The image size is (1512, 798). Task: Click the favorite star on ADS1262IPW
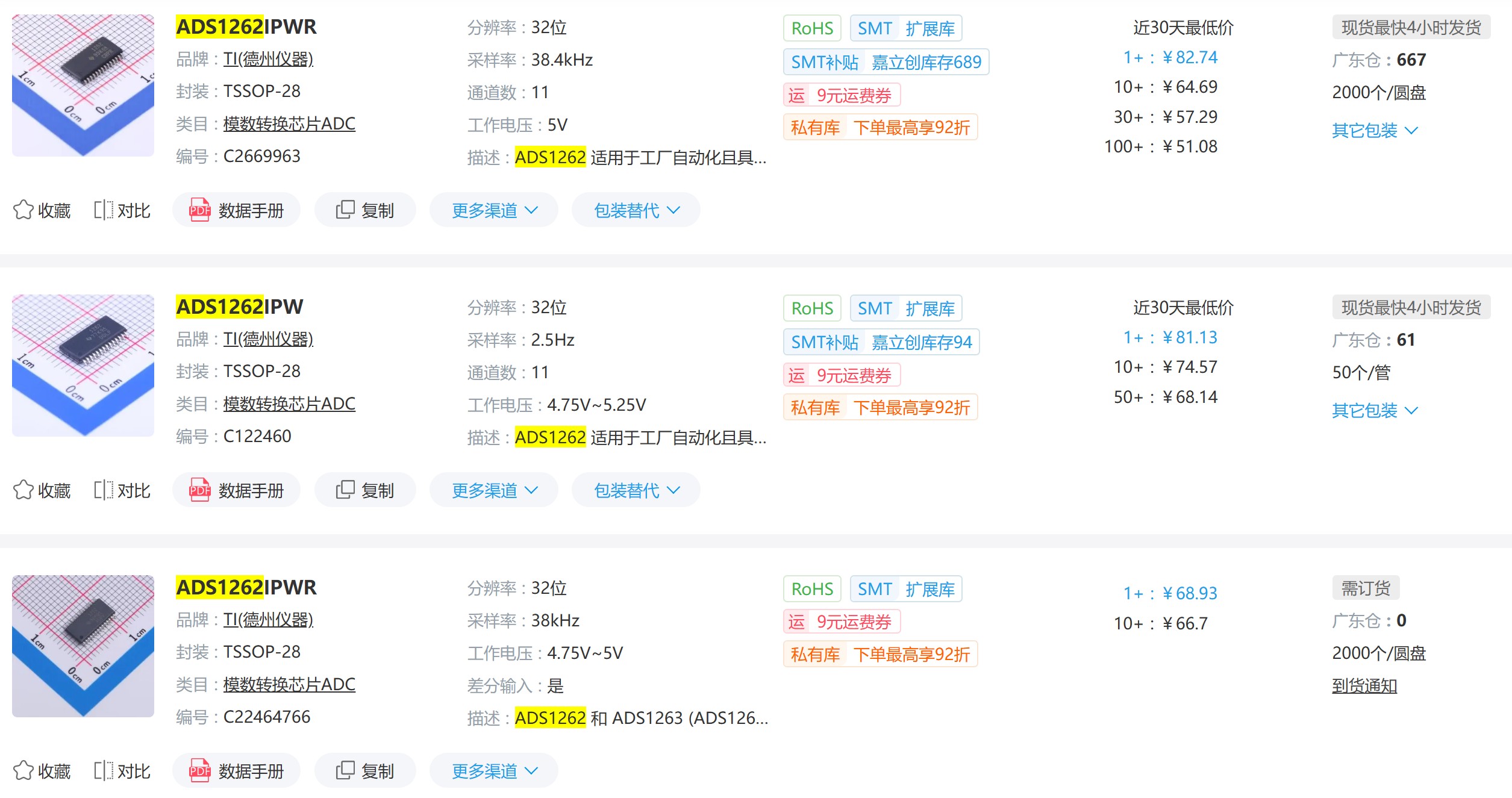pyautogui.click(x=23, y=490)
